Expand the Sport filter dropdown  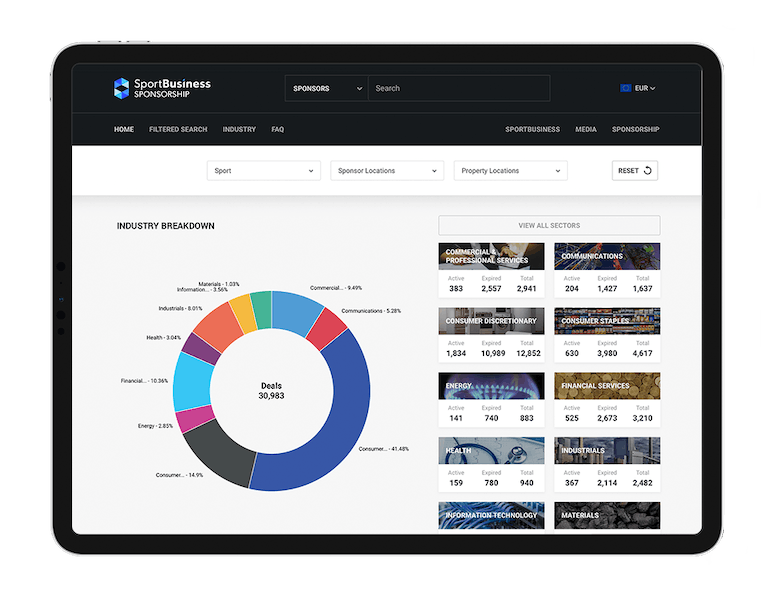click(264, 170)
